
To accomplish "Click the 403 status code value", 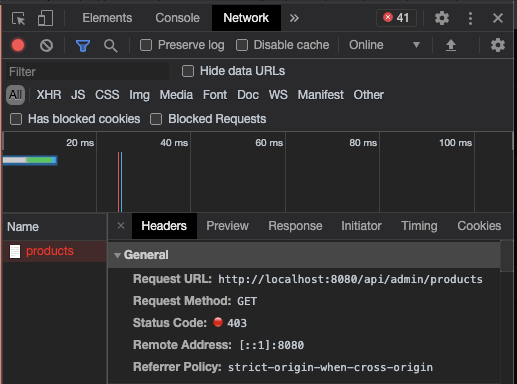I will coord(237,323).
